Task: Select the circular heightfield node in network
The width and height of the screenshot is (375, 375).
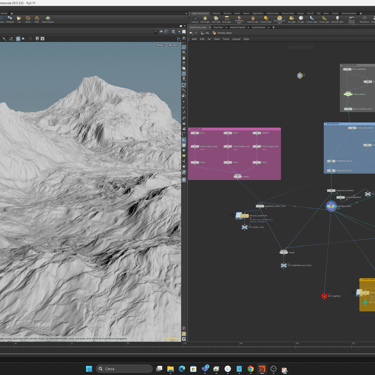Action: tap(331, 206)
